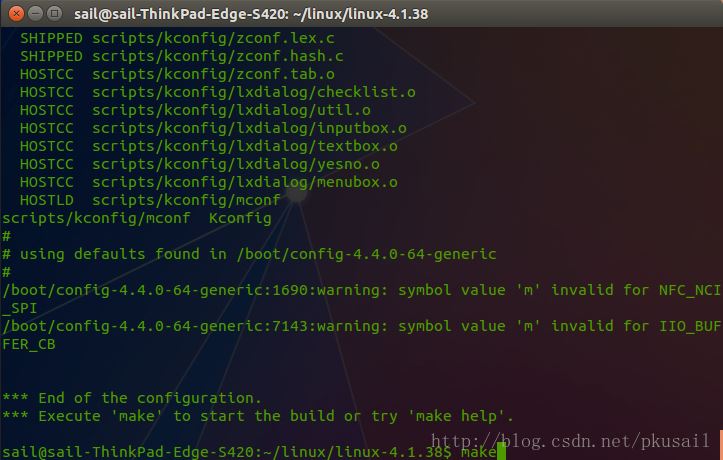Click the line ending in menubox.o
The width and height of the screenshot is (723, 460).
coord(208,182)
